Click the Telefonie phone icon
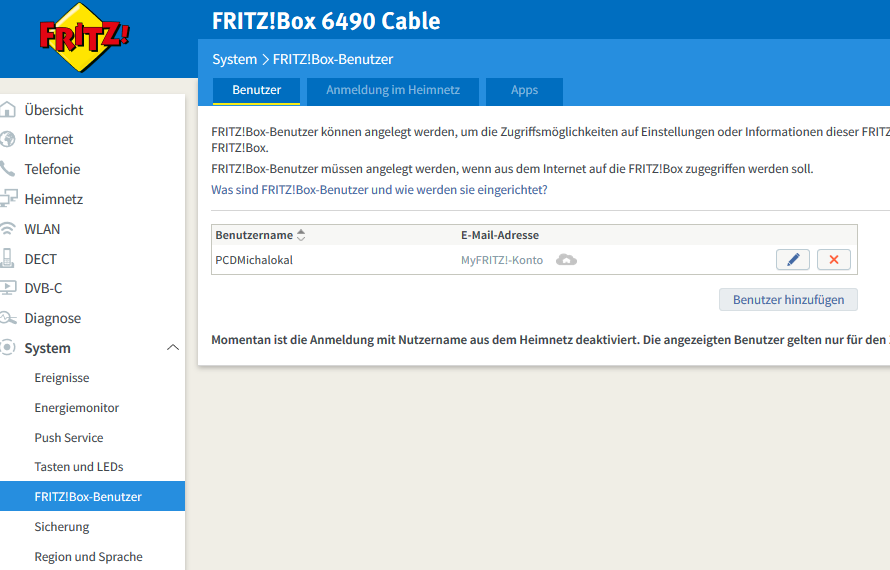890x570 pixels. tap(8, 169)
